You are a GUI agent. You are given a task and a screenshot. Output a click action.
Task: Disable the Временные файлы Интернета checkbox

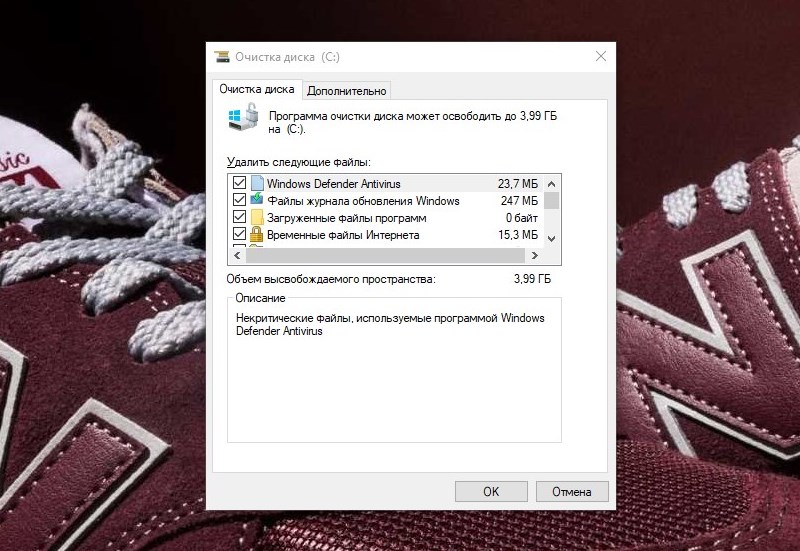(239, 235)
